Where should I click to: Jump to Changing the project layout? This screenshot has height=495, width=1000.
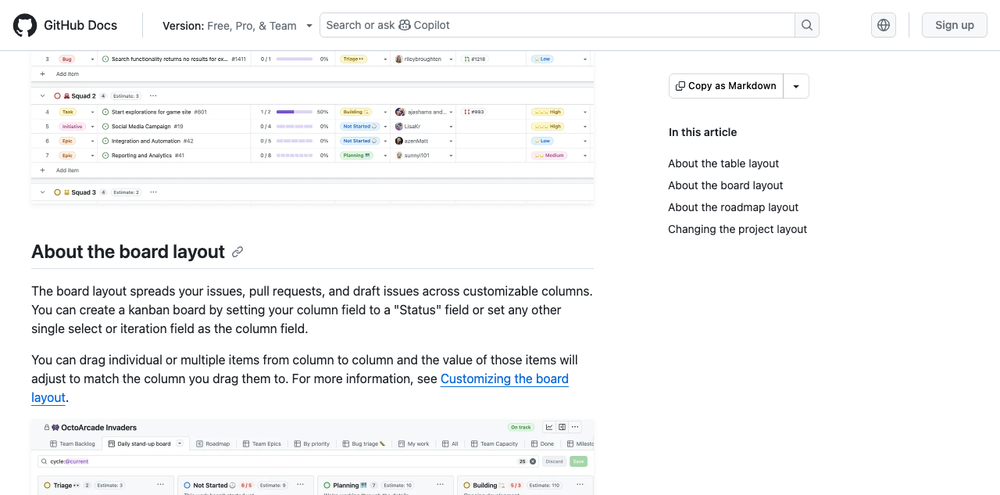coord(737,229)
